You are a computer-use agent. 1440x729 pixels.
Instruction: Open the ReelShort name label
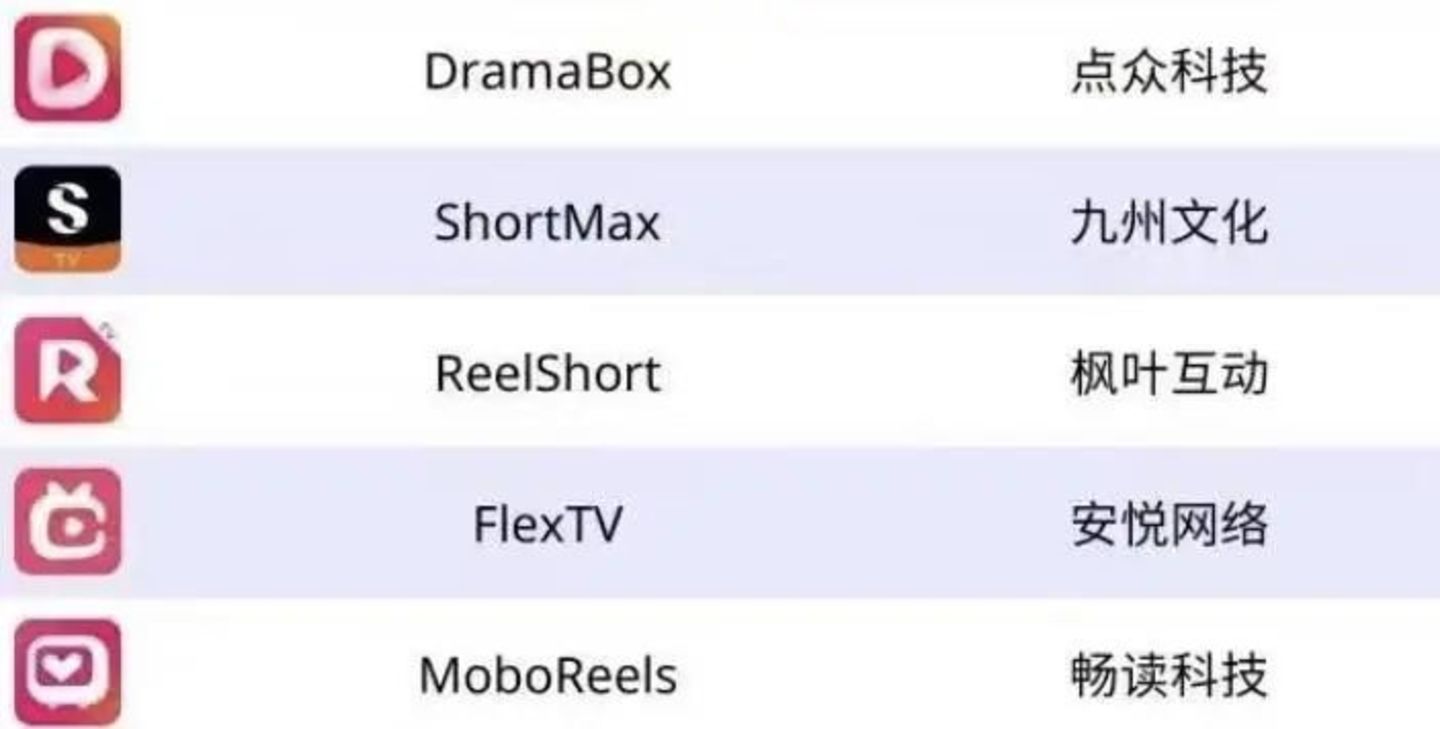pyautogui.click(x=547, y=374)
